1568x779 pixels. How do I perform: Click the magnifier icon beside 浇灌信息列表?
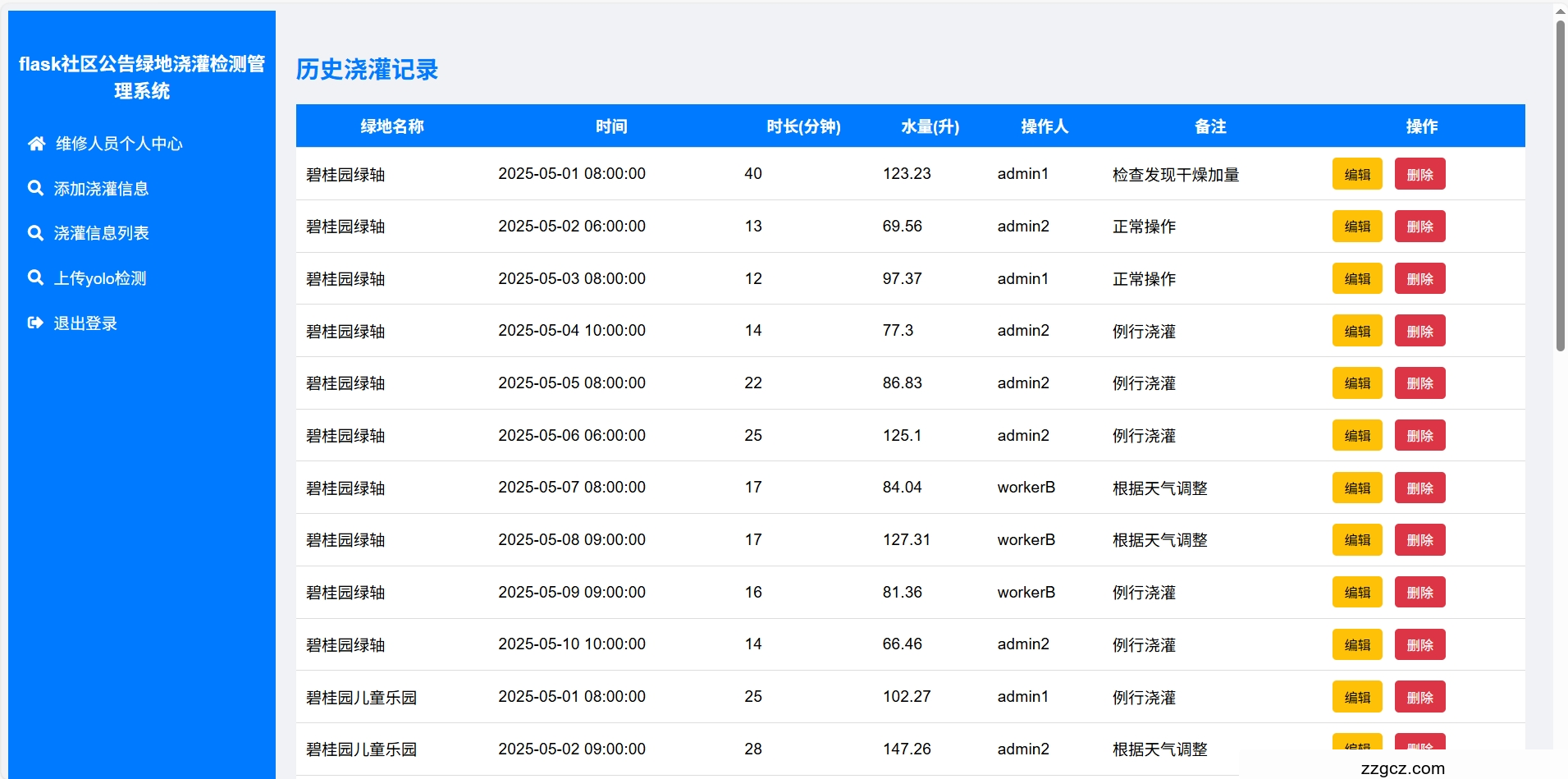[x=35, y=233]
